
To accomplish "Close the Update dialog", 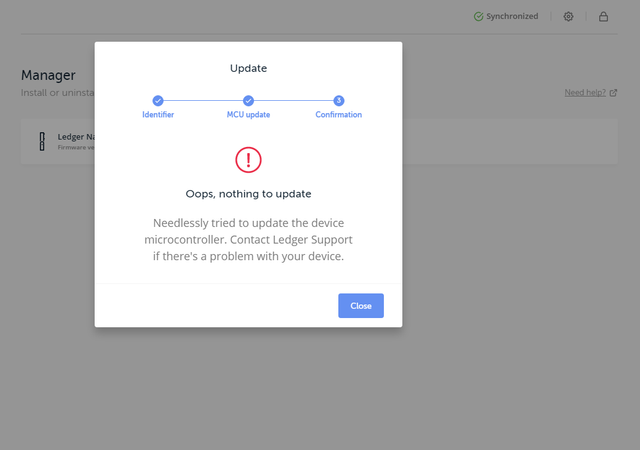I will tap(361, 305).
